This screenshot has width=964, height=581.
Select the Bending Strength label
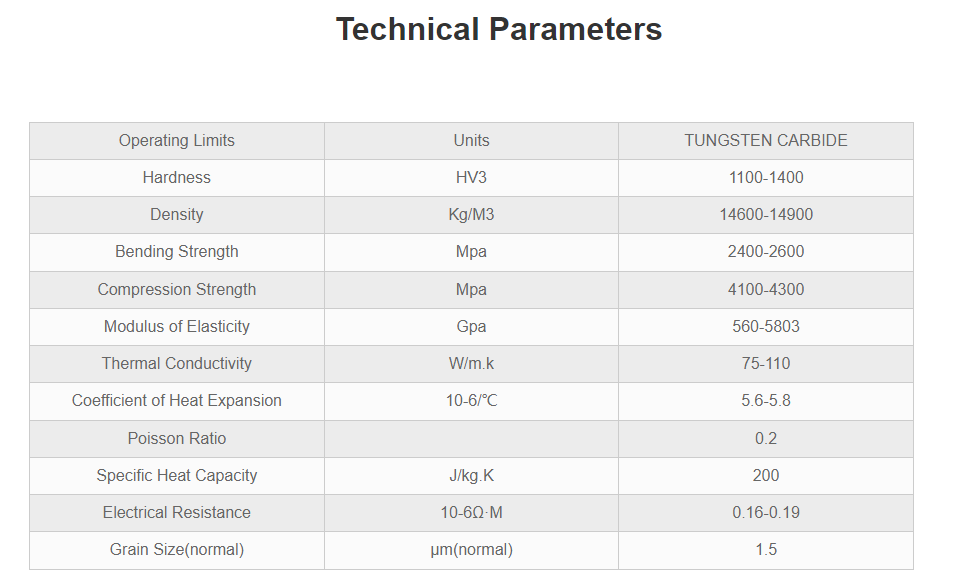tap(177, 251)
